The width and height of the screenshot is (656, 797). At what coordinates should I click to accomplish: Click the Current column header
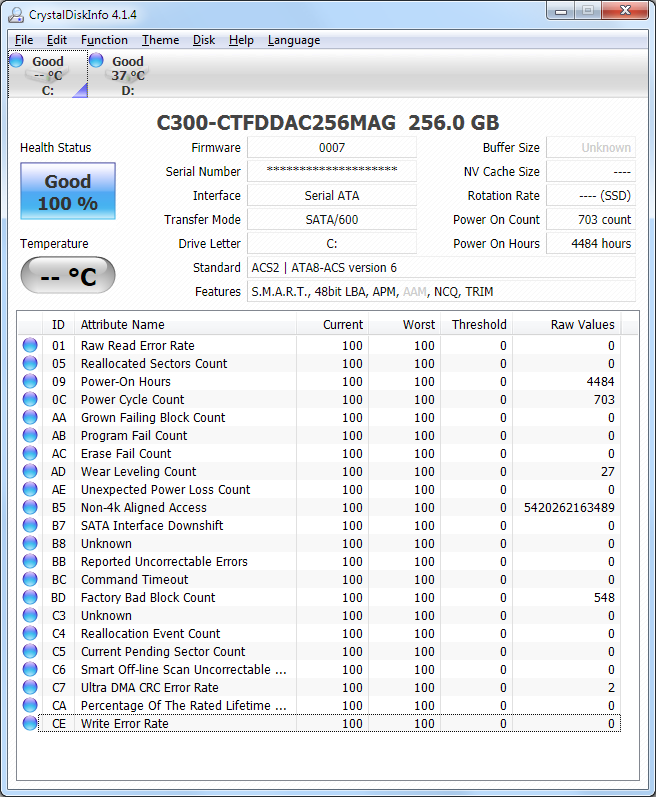coord(332,324)
